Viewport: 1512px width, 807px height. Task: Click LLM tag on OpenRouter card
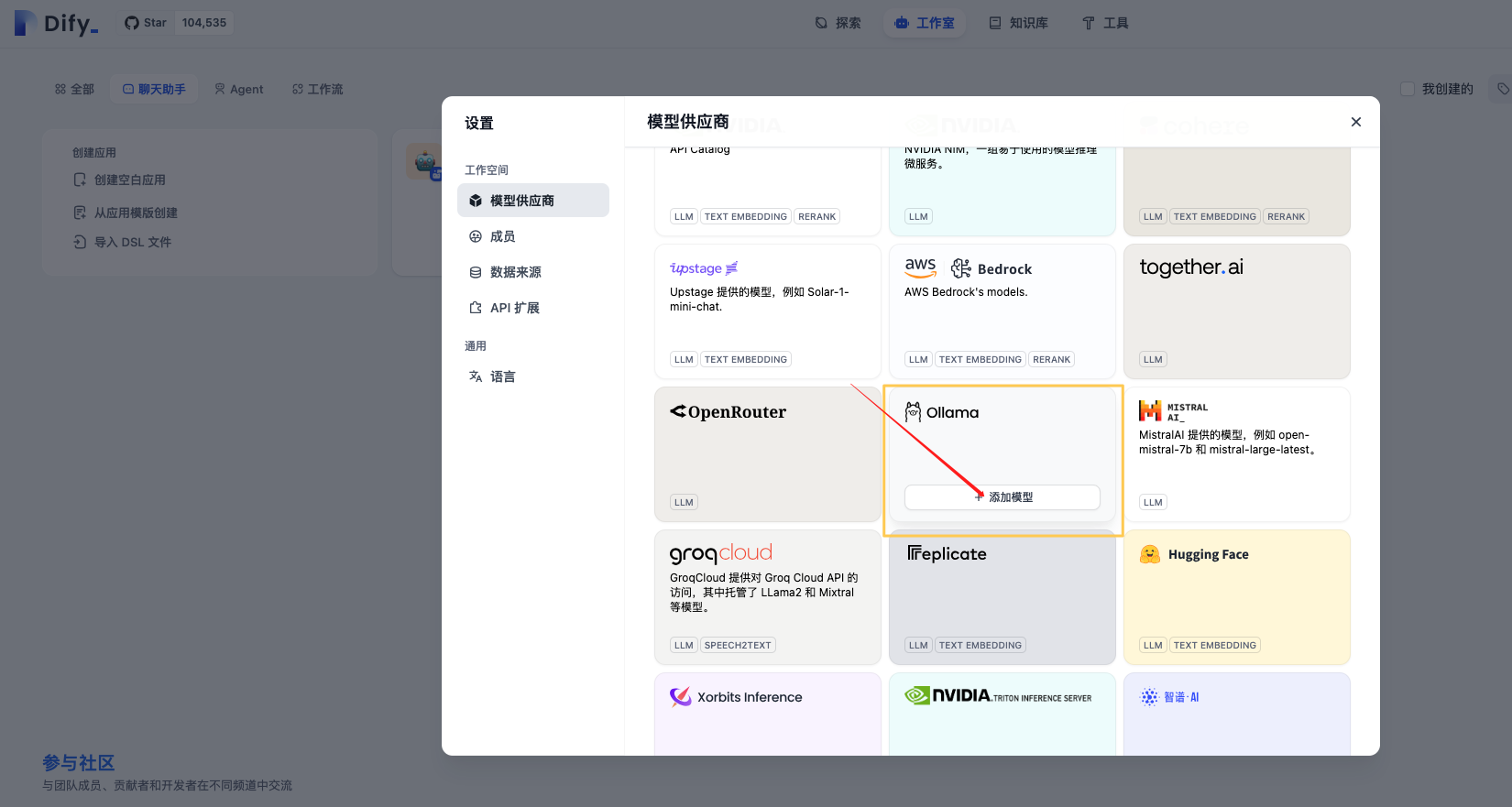coord(685,502)
